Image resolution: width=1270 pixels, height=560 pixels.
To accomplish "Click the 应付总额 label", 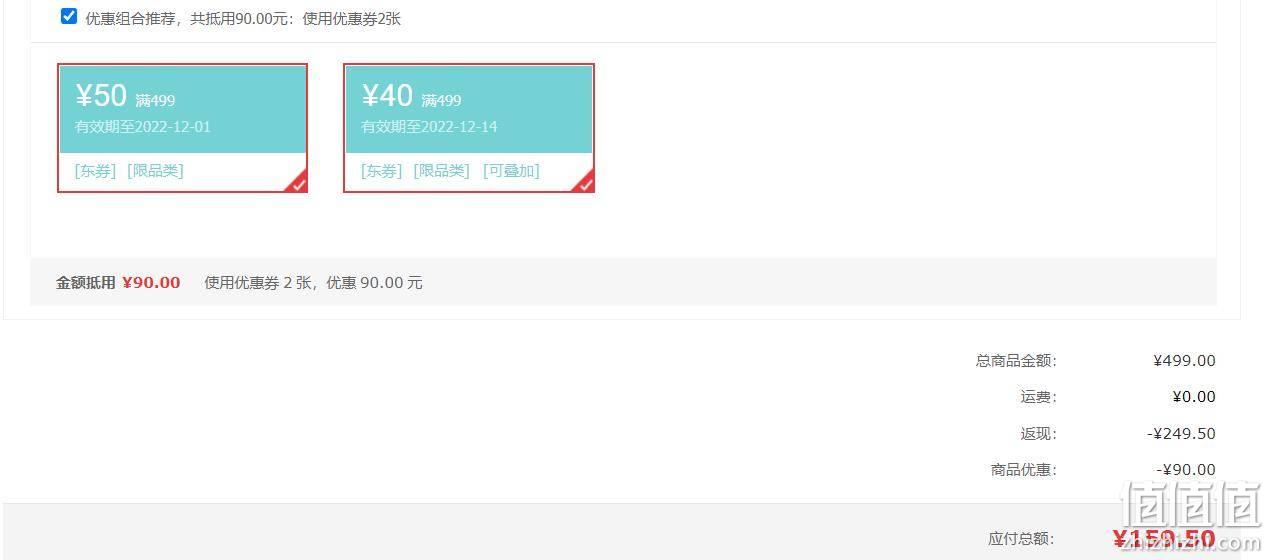I will [x=1021, y=539].
